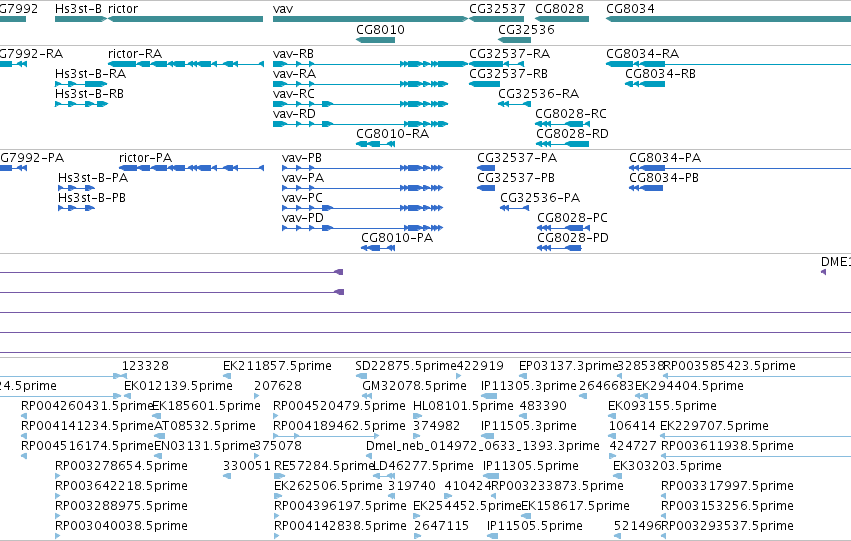Click the Dmel_neb_014972_0633_1393.3prime label

coord(483,447)
